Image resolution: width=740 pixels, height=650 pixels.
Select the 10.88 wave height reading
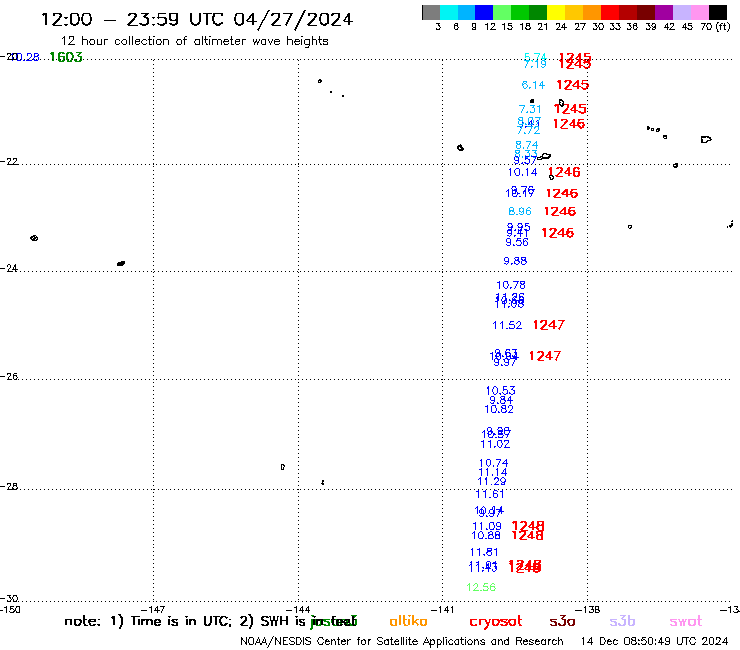pos(486,535)
